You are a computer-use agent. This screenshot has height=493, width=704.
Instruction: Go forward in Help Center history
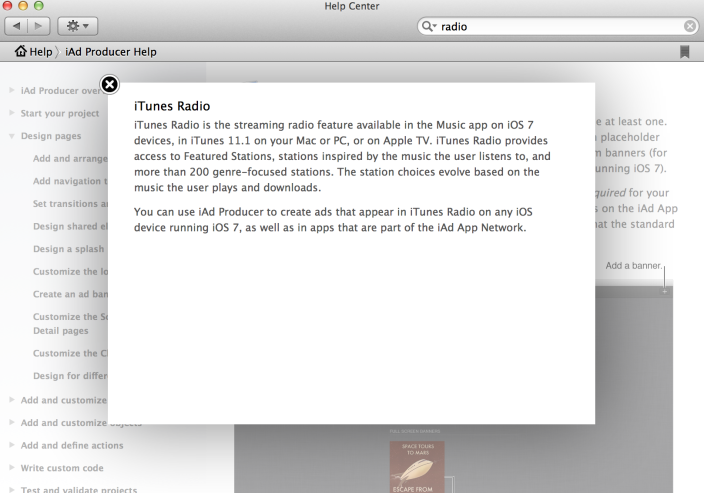click(39, 26)
